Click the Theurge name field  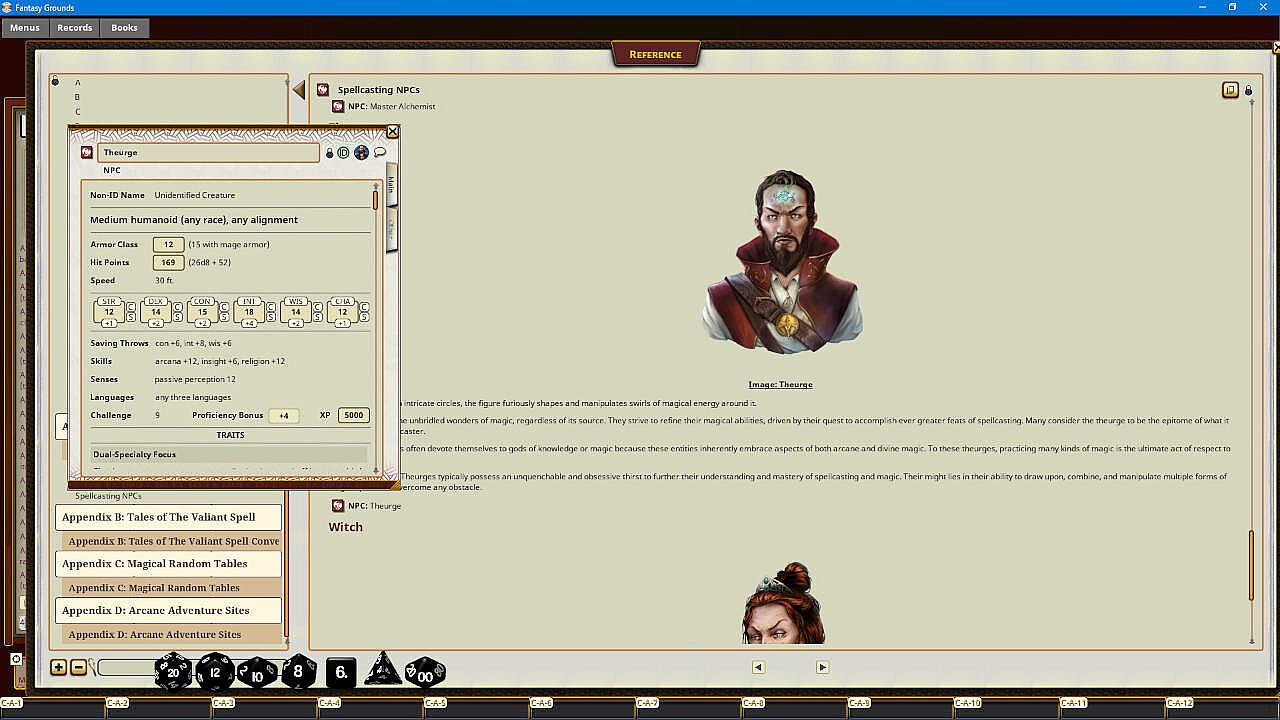tap(208, 153)
